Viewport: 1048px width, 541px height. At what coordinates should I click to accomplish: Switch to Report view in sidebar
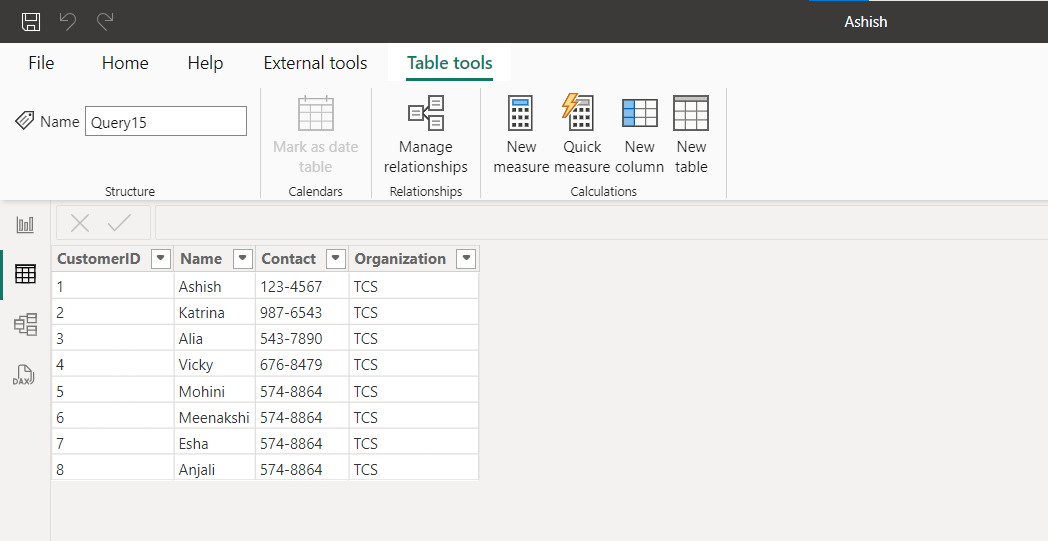25,225
